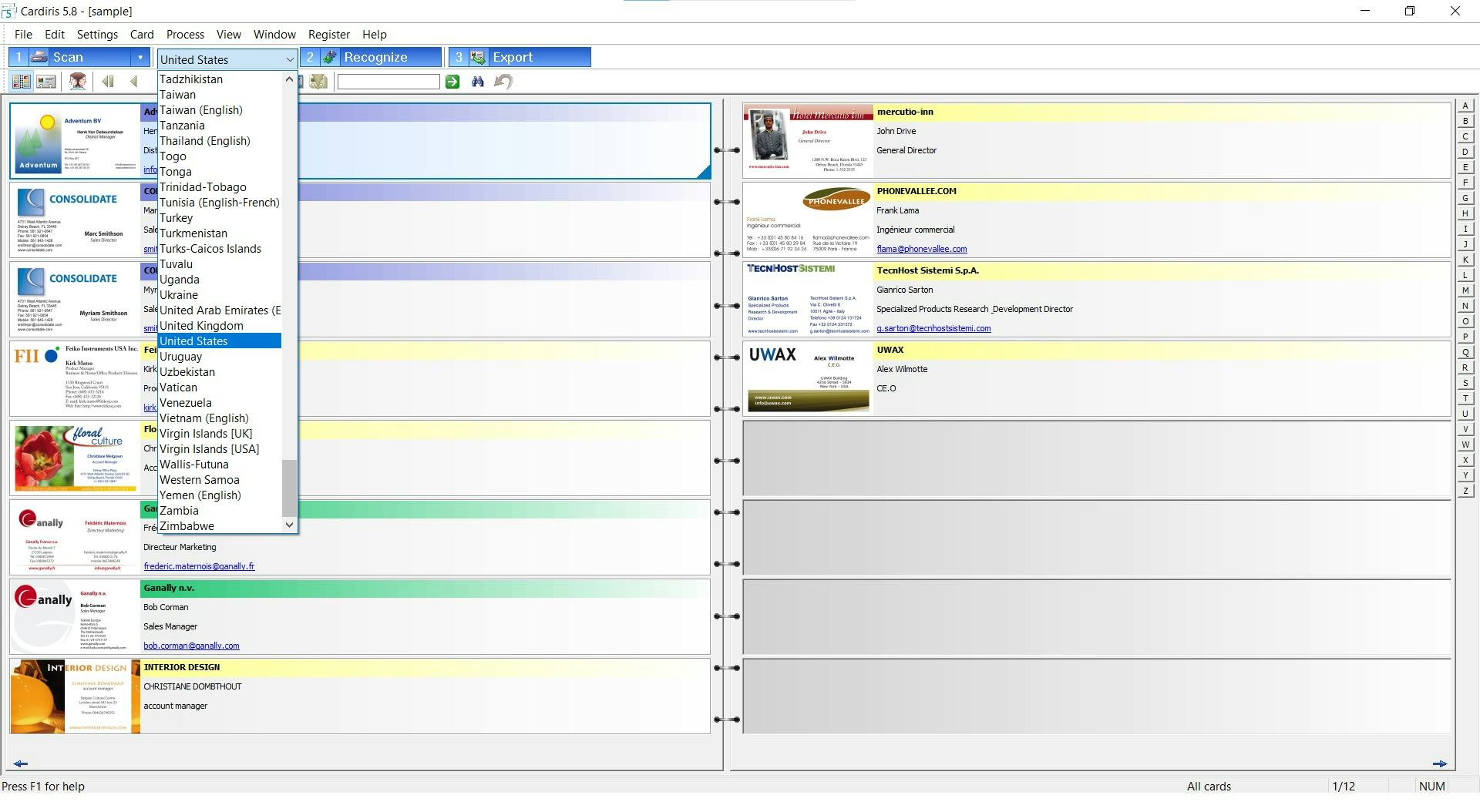Screen dimensions: 1480x812
Task: Select the Interior Design card thumbnail
Action: 76,696
